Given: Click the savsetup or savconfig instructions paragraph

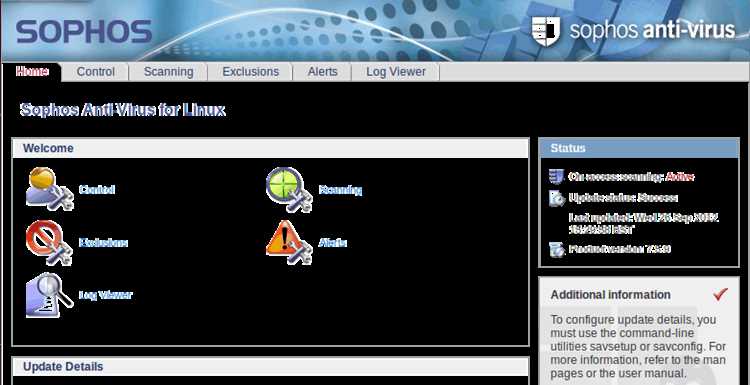Looking at the screenshot, I should (638, 346).
